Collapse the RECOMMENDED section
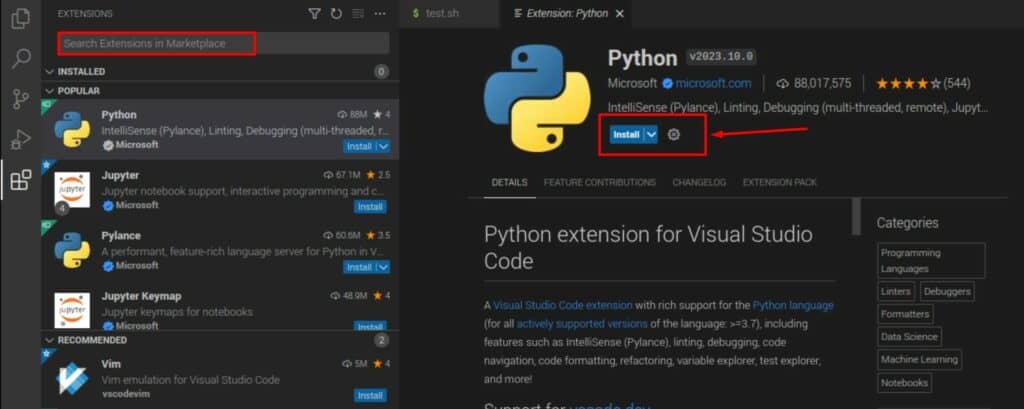This screenshot has height=409, width=1024. point(221,340)
